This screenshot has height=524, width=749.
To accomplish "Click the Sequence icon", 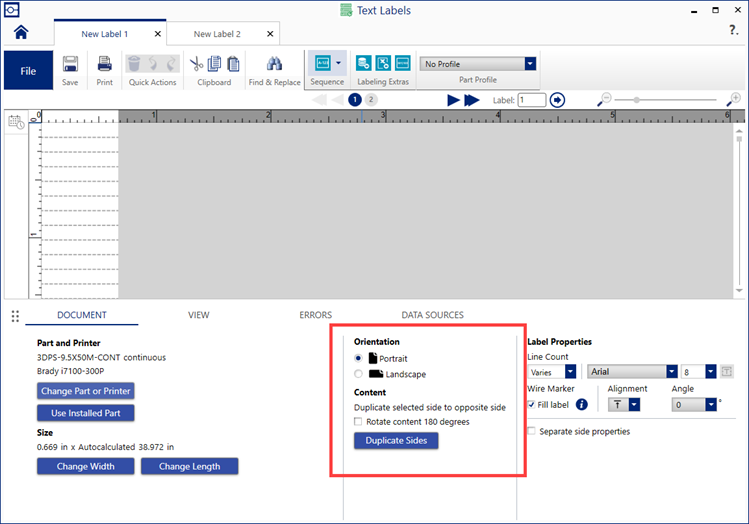I will (x=321, y=63).
